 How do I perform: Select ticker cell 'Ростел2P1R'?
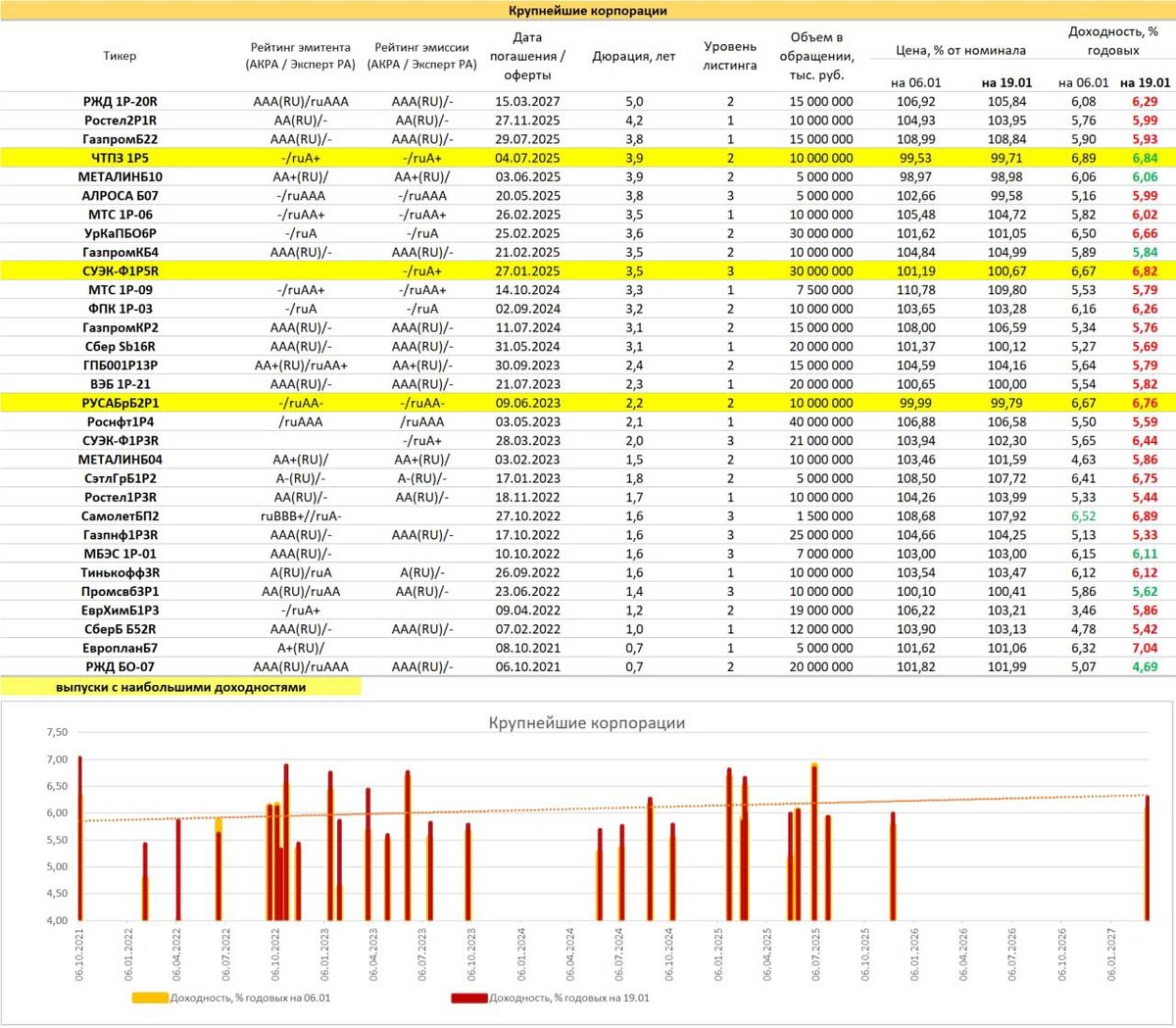coord(120,120)
